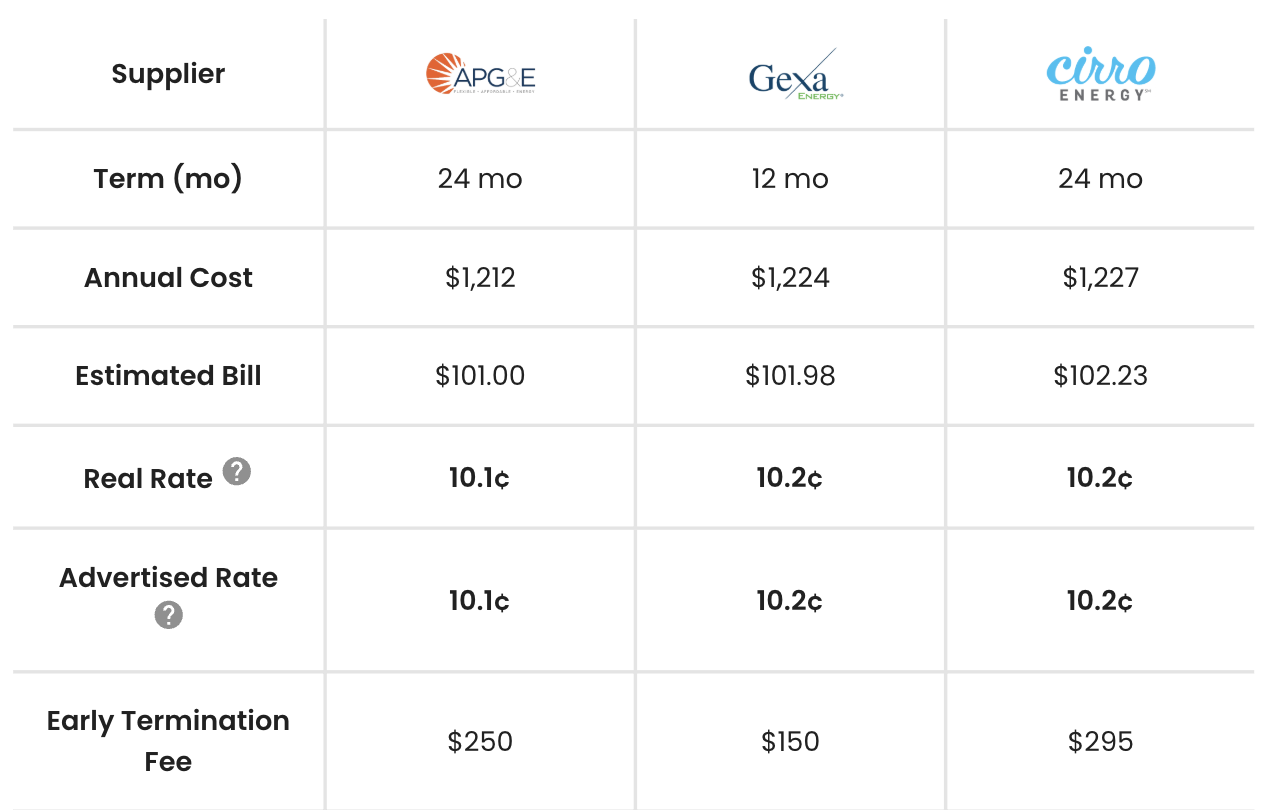The image size is (1274, 810).
Task: Open the Real Rate help icon
Action: coord(236,471)
